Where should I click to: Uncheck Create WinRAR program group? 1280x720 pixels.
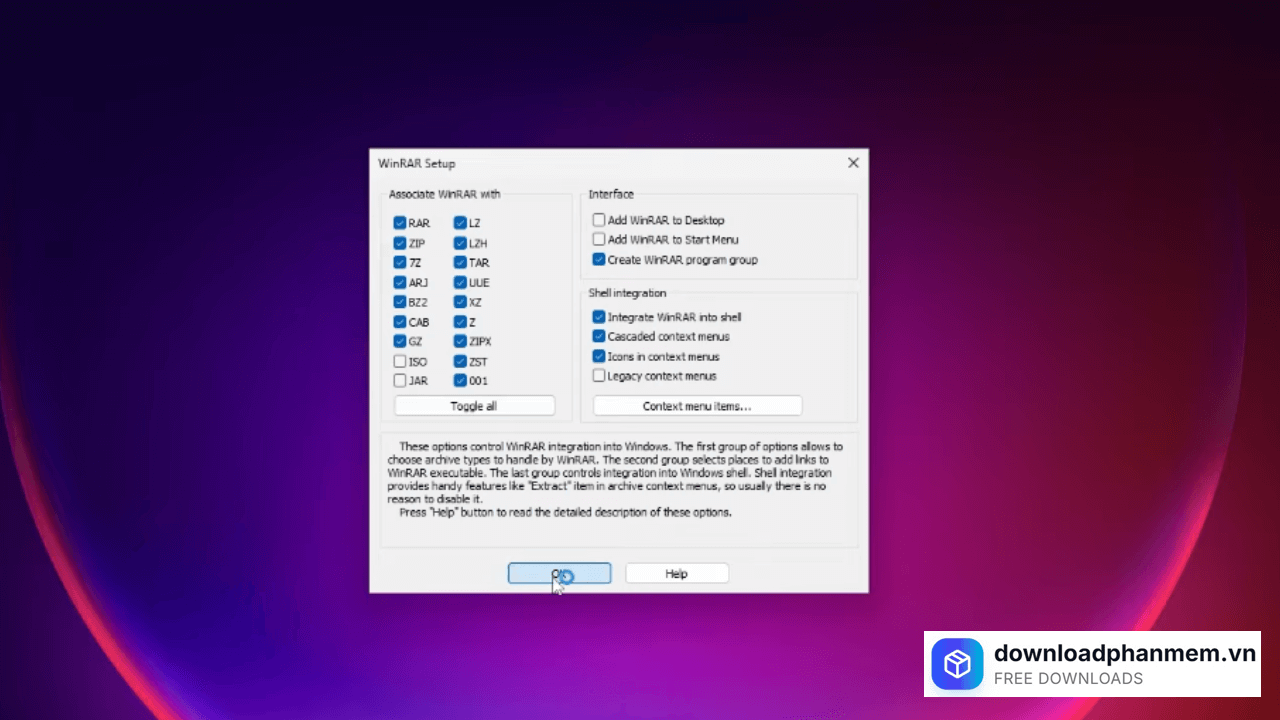point(599,260)
